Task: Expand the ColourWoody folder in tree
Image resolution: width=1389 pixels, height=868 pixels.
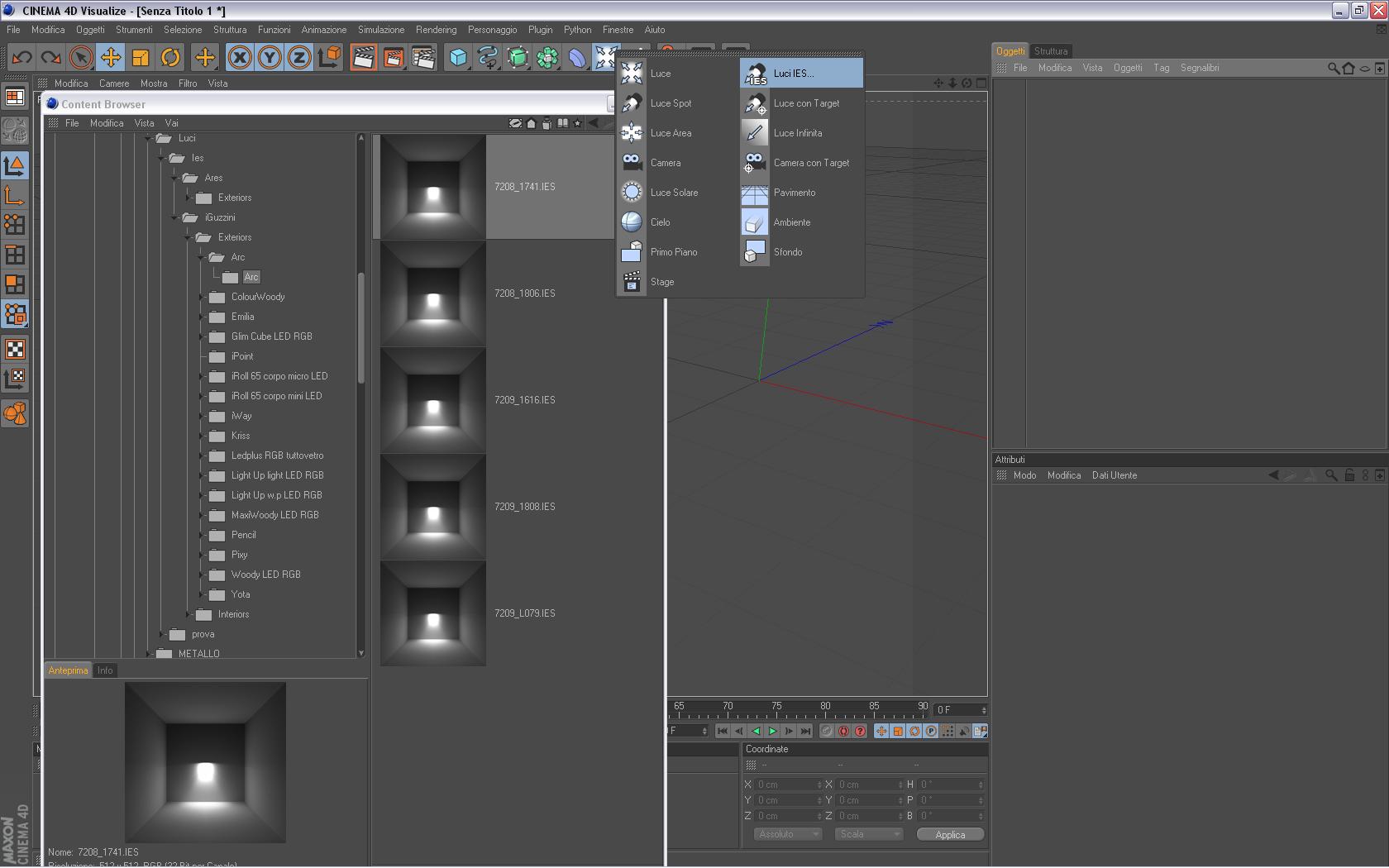Action: click(202, 297)
